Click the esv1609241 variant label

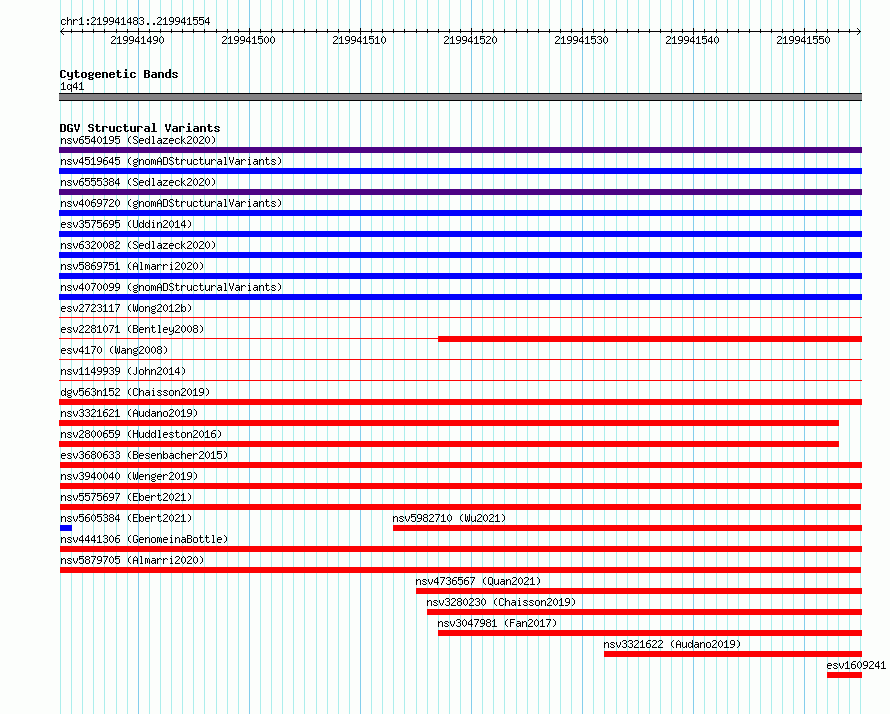856,665
